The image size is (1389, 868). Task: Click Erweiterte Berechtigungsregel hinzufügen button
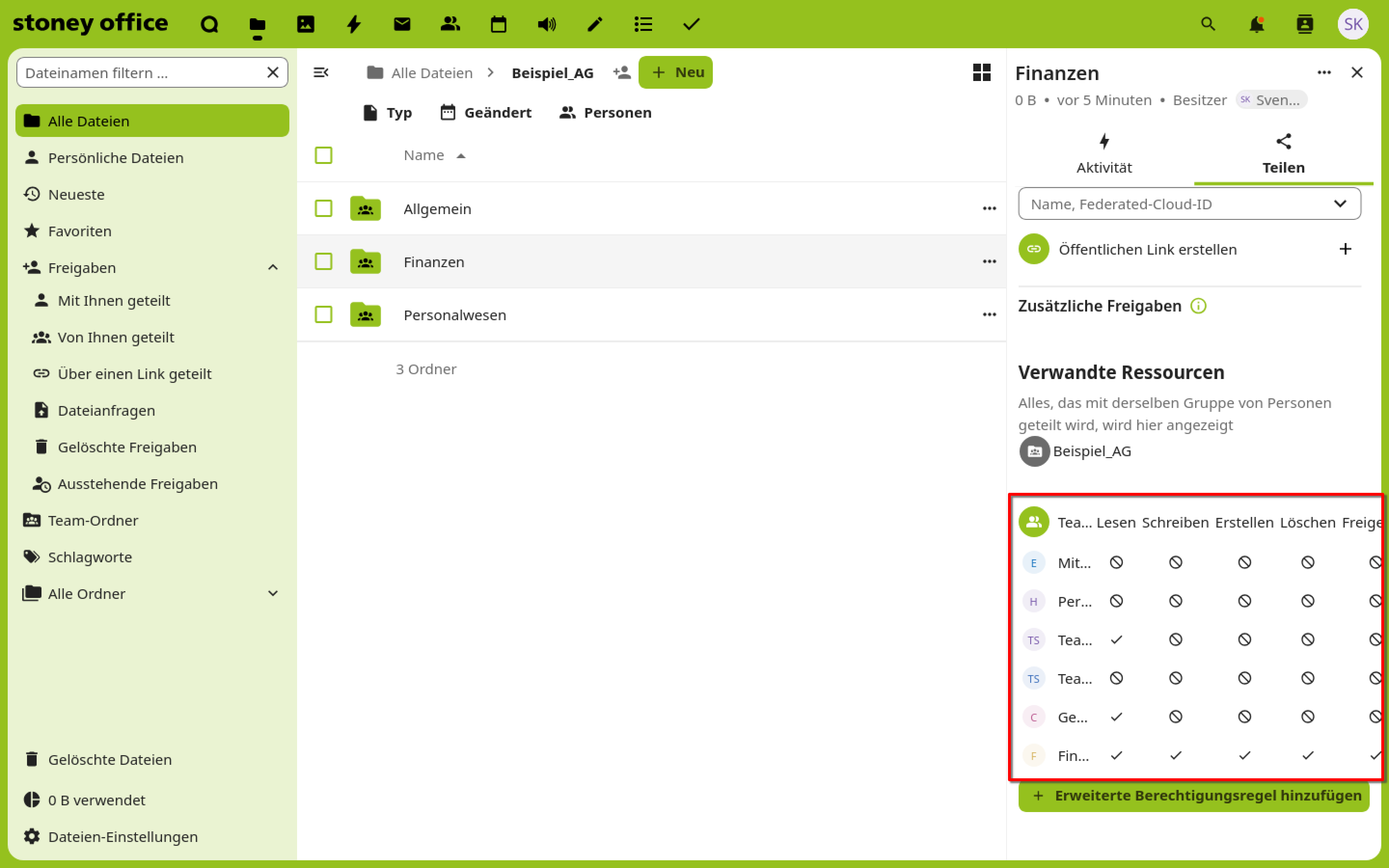coord(1194,796)
